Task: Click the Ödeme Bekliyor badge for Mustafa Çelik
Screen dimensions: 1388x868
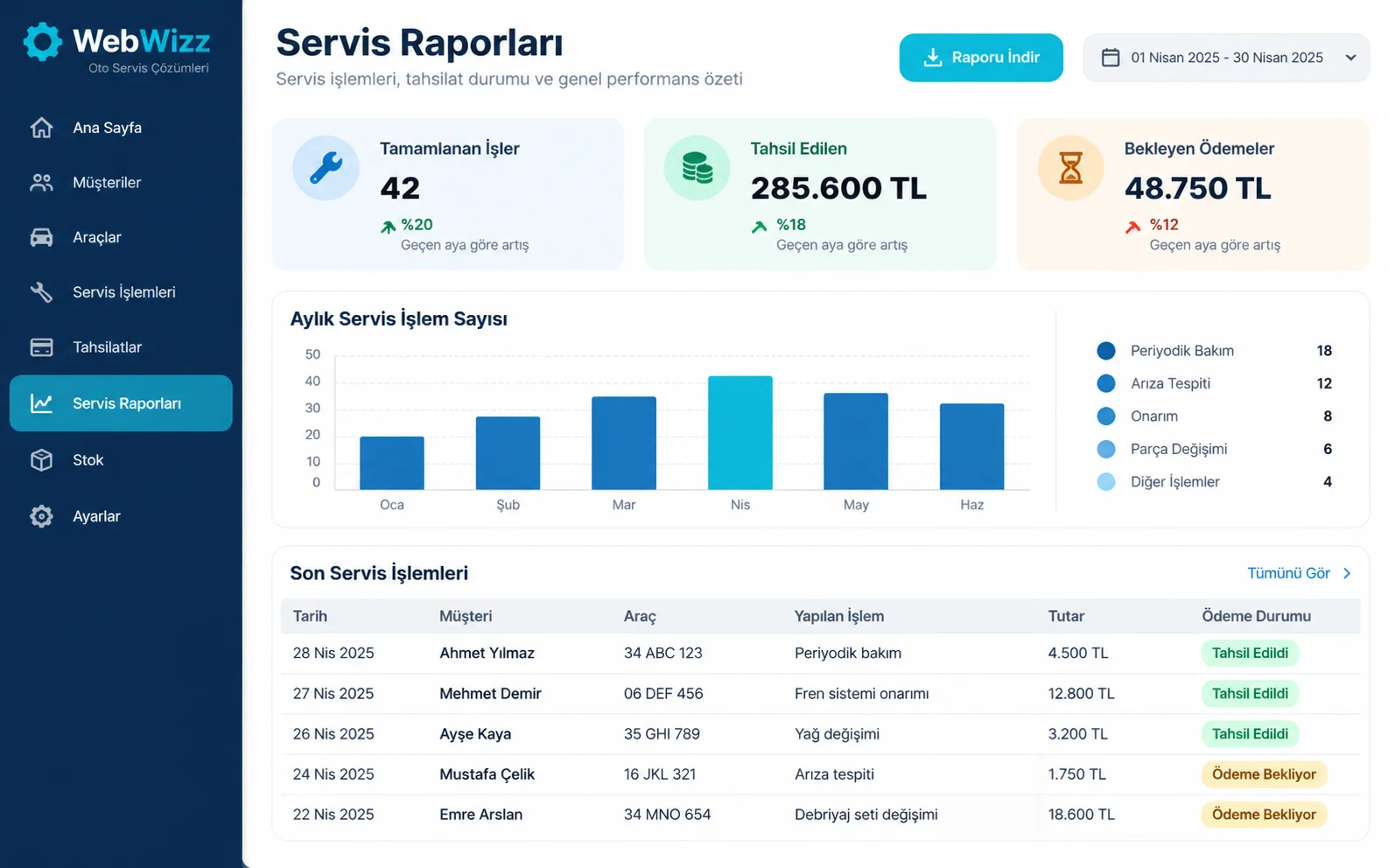Action: point(1264,774)
